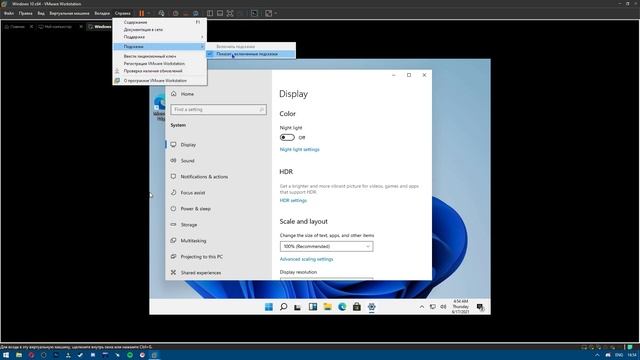
Task: Expand guest system tray hidden icons chevron
Action: (422, 307)
